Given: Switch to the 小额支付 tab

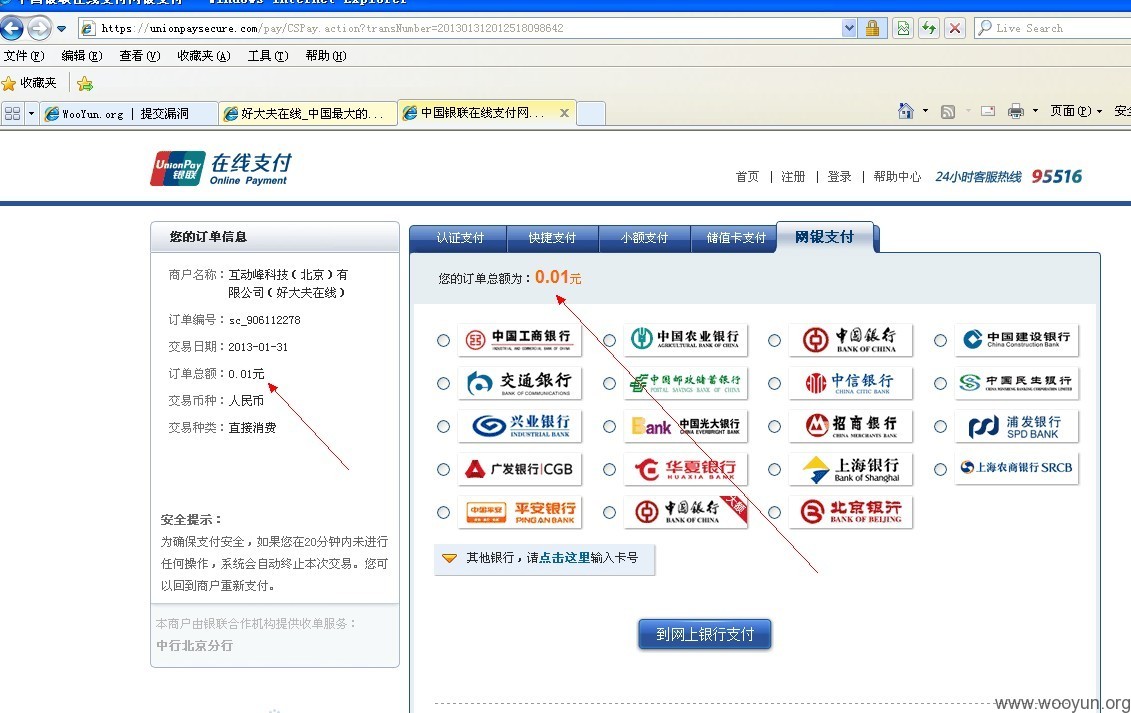Looking at the screenshot, I should 644,238.
